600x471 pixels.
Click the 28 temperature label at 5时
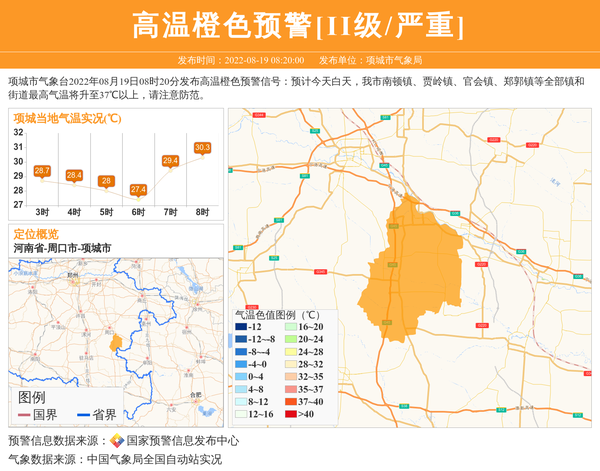pyautogui.click(x=106, y=181)
